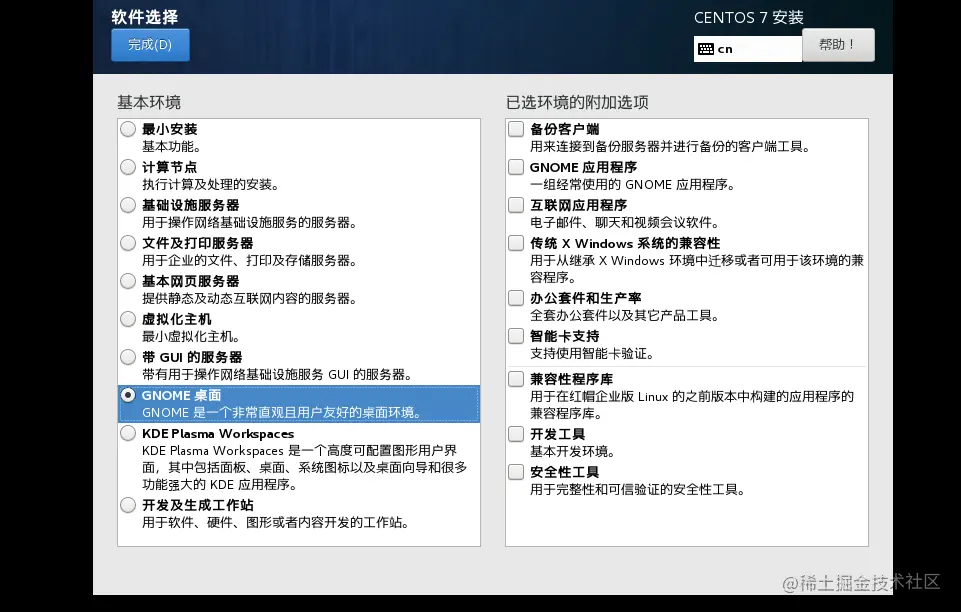Select the 开发及生成工作站 radio button
961x612 pixels.
[x=128, y=505]
